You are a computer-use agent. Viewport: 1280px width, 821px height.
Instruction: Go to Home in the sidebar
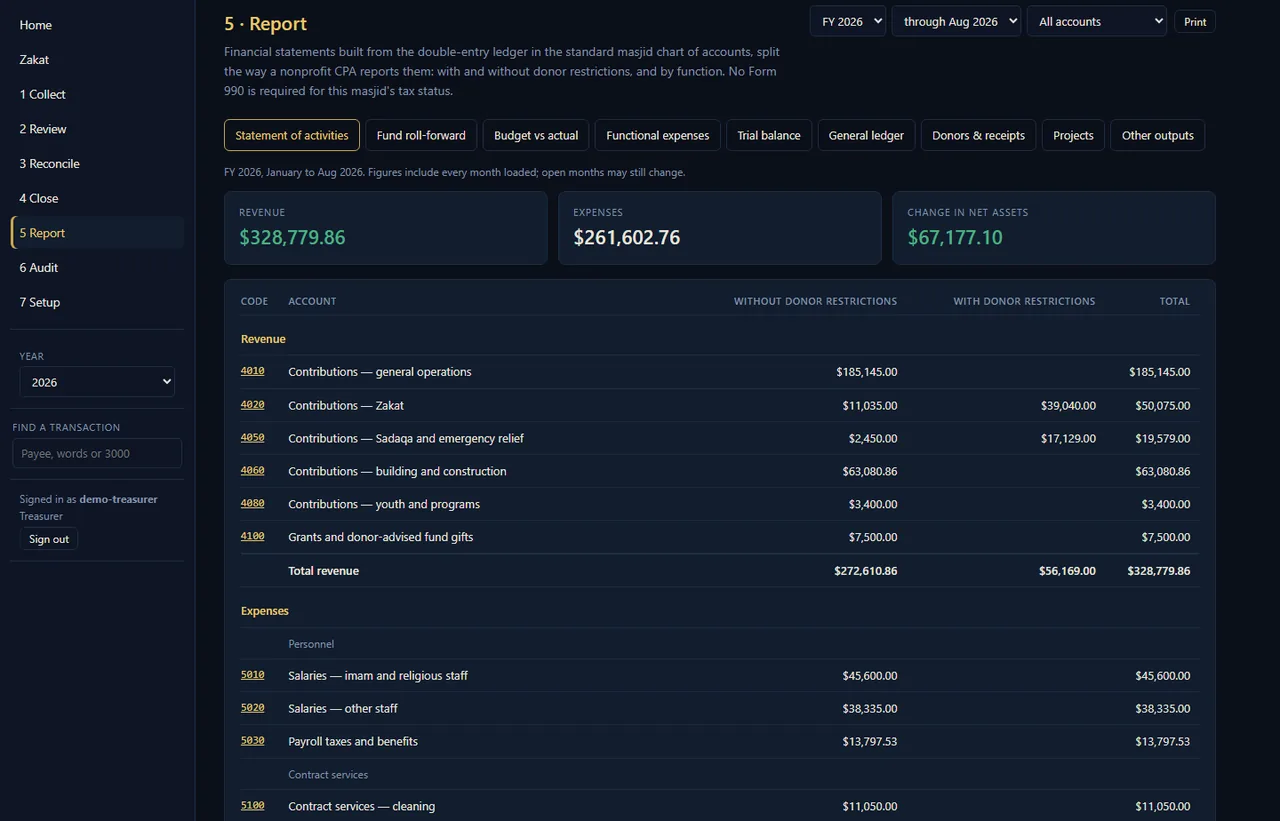tap(97, 25)
